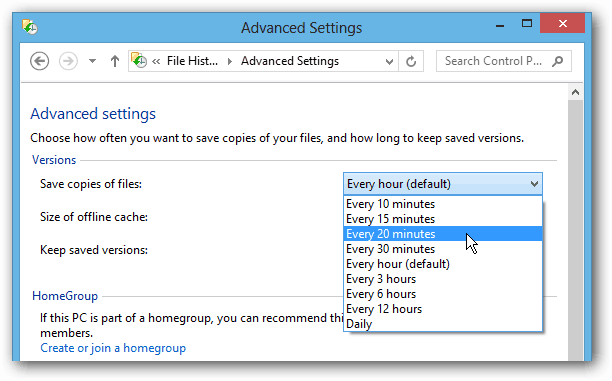Minimize the Advanced Settings window

[500, 25]
